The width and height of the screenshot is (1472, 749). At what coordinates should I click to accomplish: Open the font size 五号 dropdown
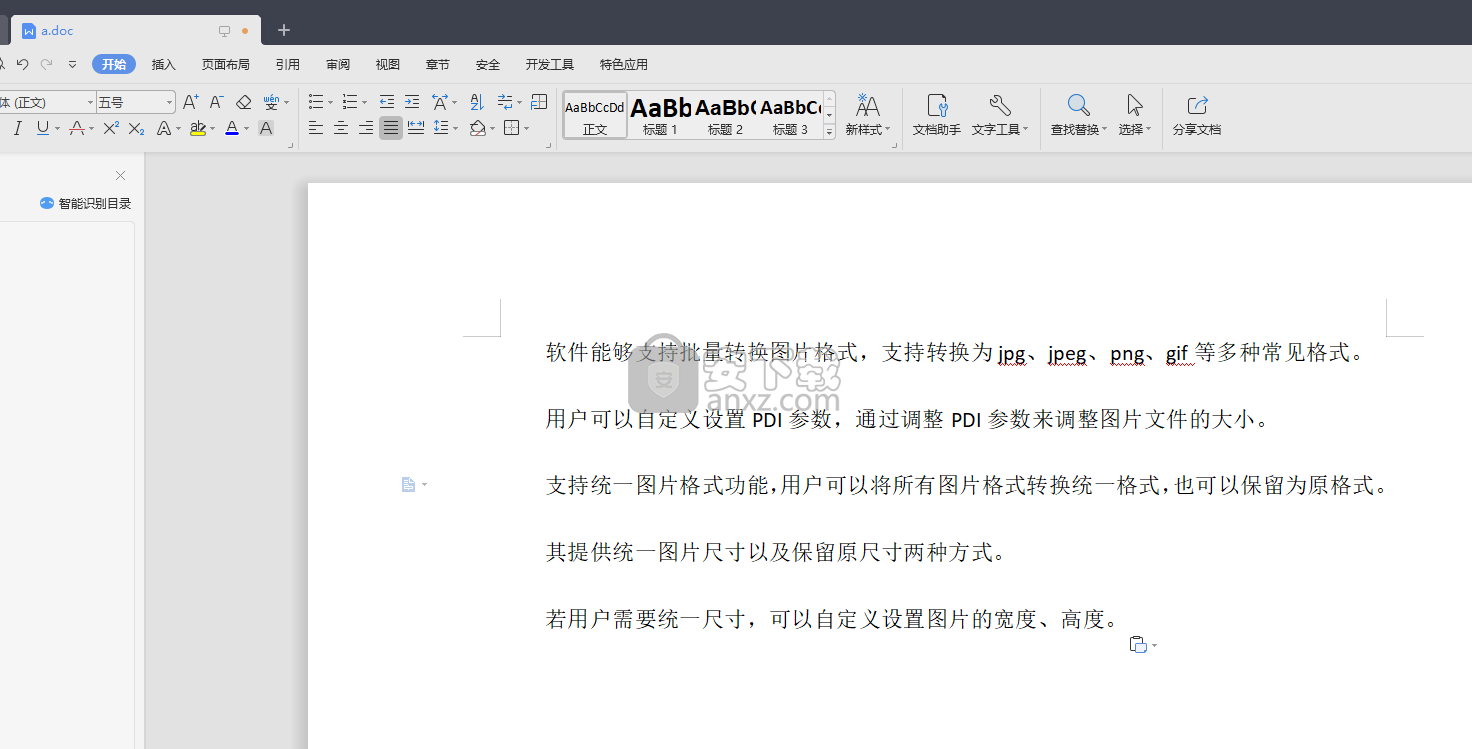tap(170, 102)
